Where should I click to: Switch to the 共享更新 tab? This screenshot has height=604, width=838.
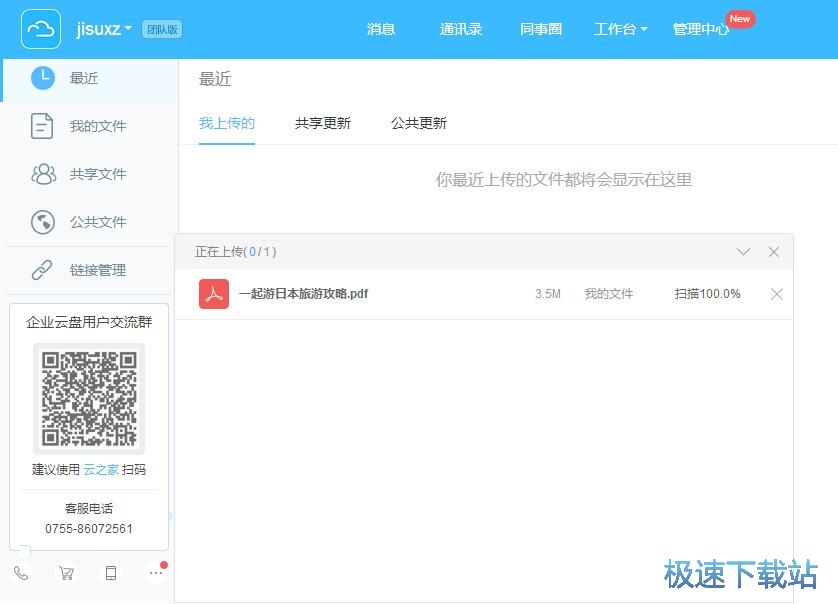tap(323, 123)
